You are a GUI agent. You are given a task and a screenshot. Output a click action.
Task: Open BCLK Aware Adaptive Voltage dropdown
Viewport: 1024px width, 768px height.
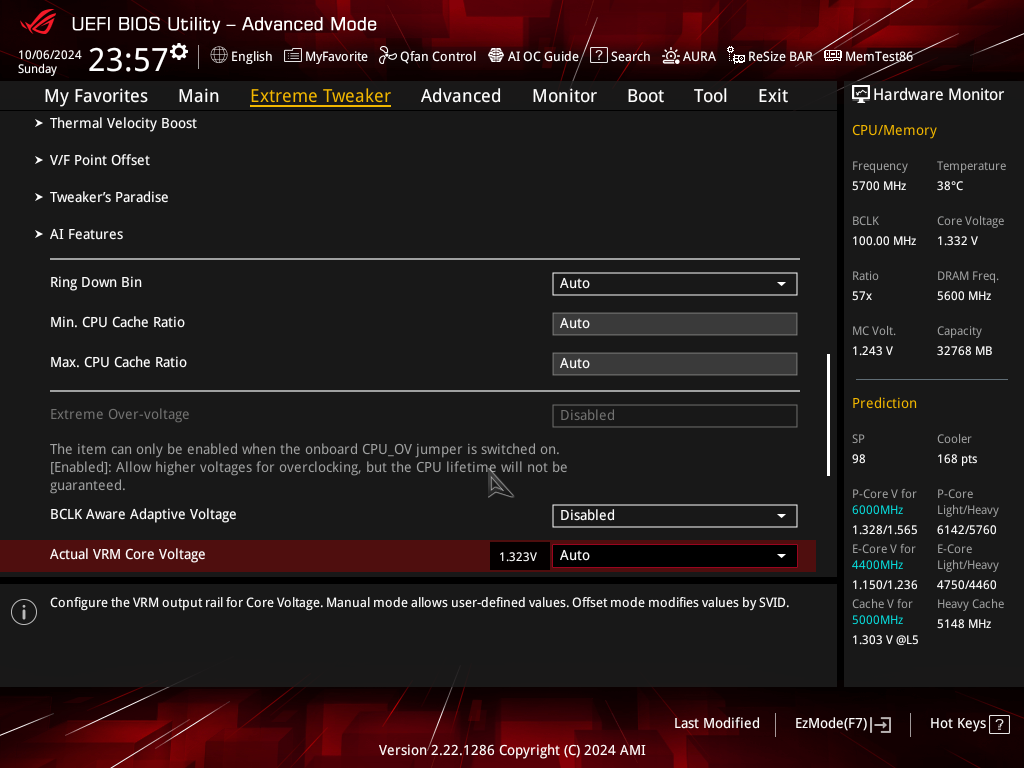point(675,515)
